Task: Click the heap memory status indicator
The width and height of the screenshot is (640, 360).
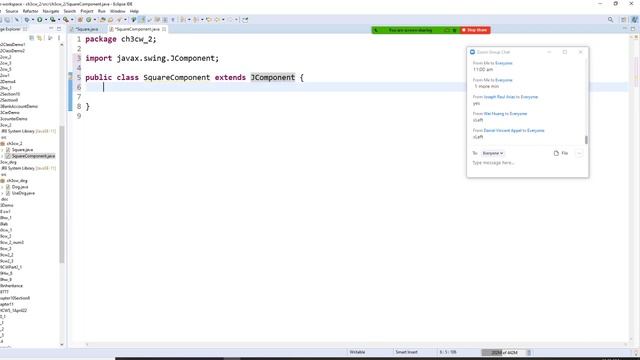Action: [x=504, y=352]
